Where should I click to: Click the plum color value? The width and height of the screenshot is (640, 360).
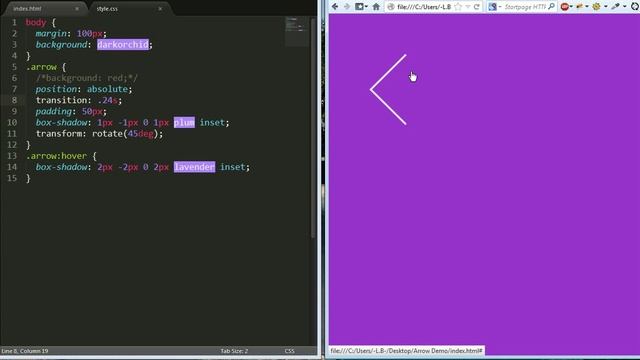click(184, 122)
